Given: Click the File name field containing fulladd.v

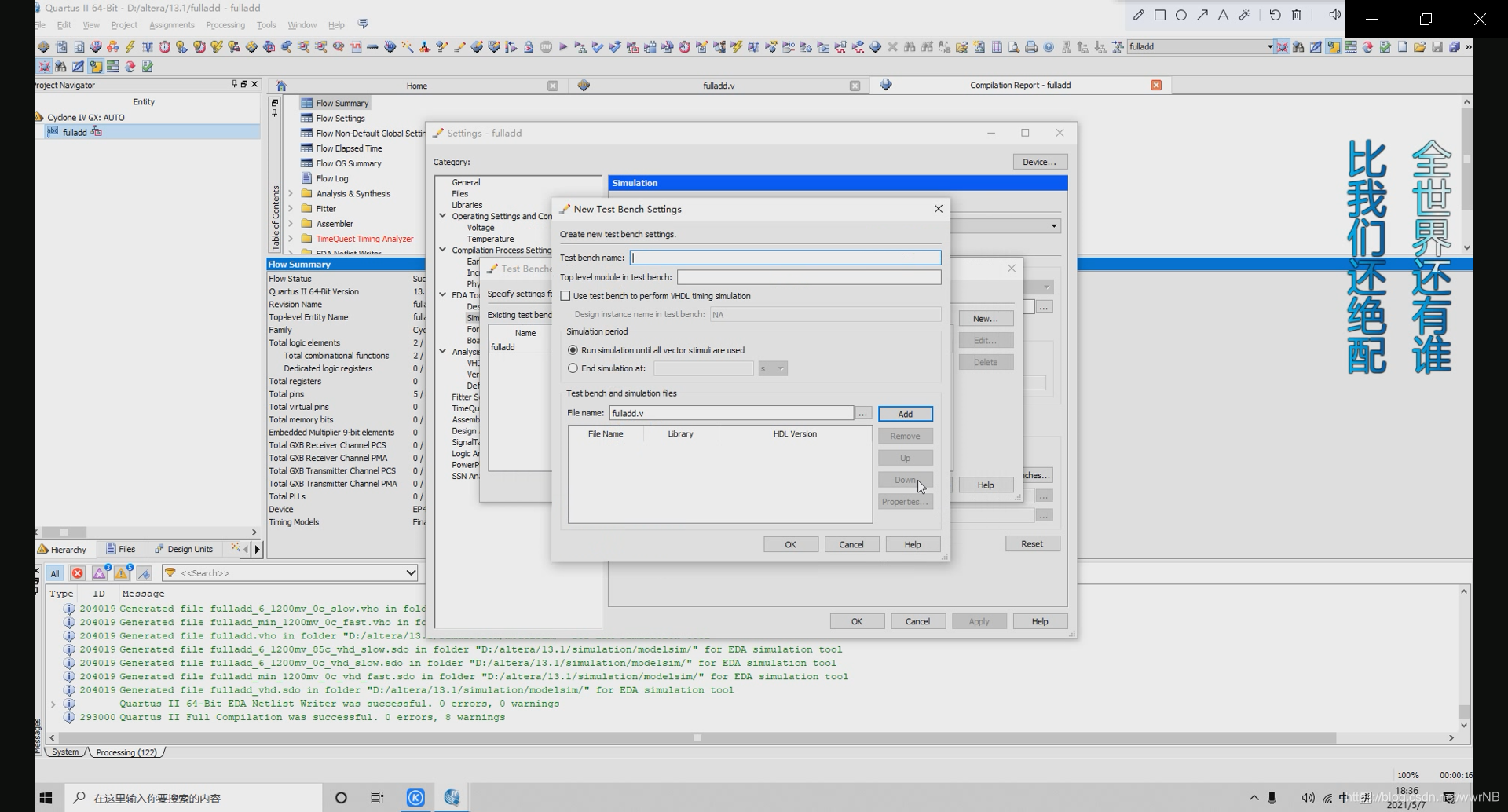Looking at the screenshot, I should click(731, 413).
